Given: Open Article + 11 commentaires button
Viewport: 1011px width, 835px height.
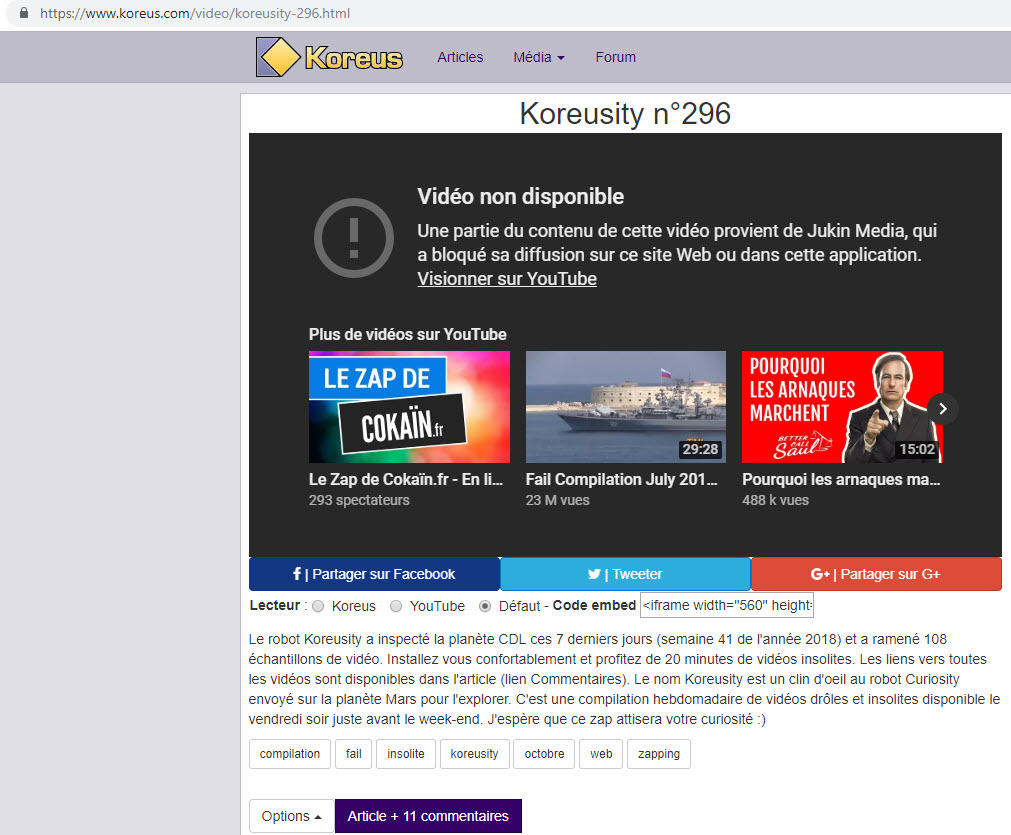Looking at the screenshot, I should click(428, 816).
